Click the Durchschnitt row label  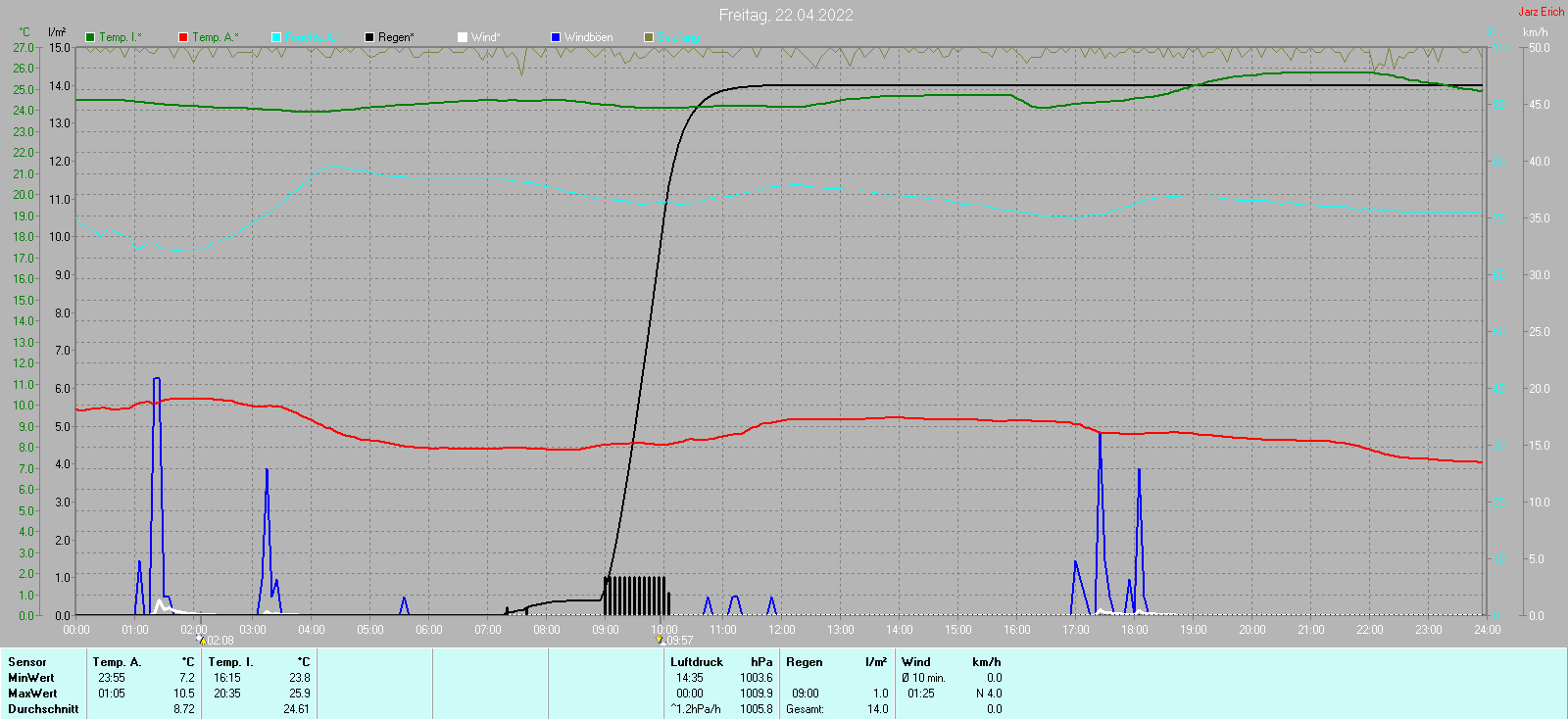[x=43, y=709]
